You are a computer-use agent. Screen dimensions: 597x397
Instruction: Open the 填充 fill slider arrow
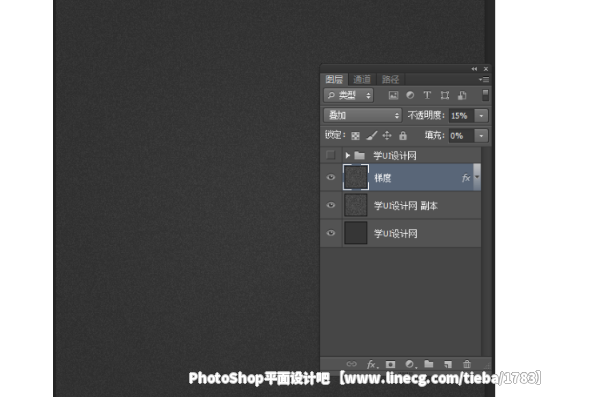pos(481,136)
